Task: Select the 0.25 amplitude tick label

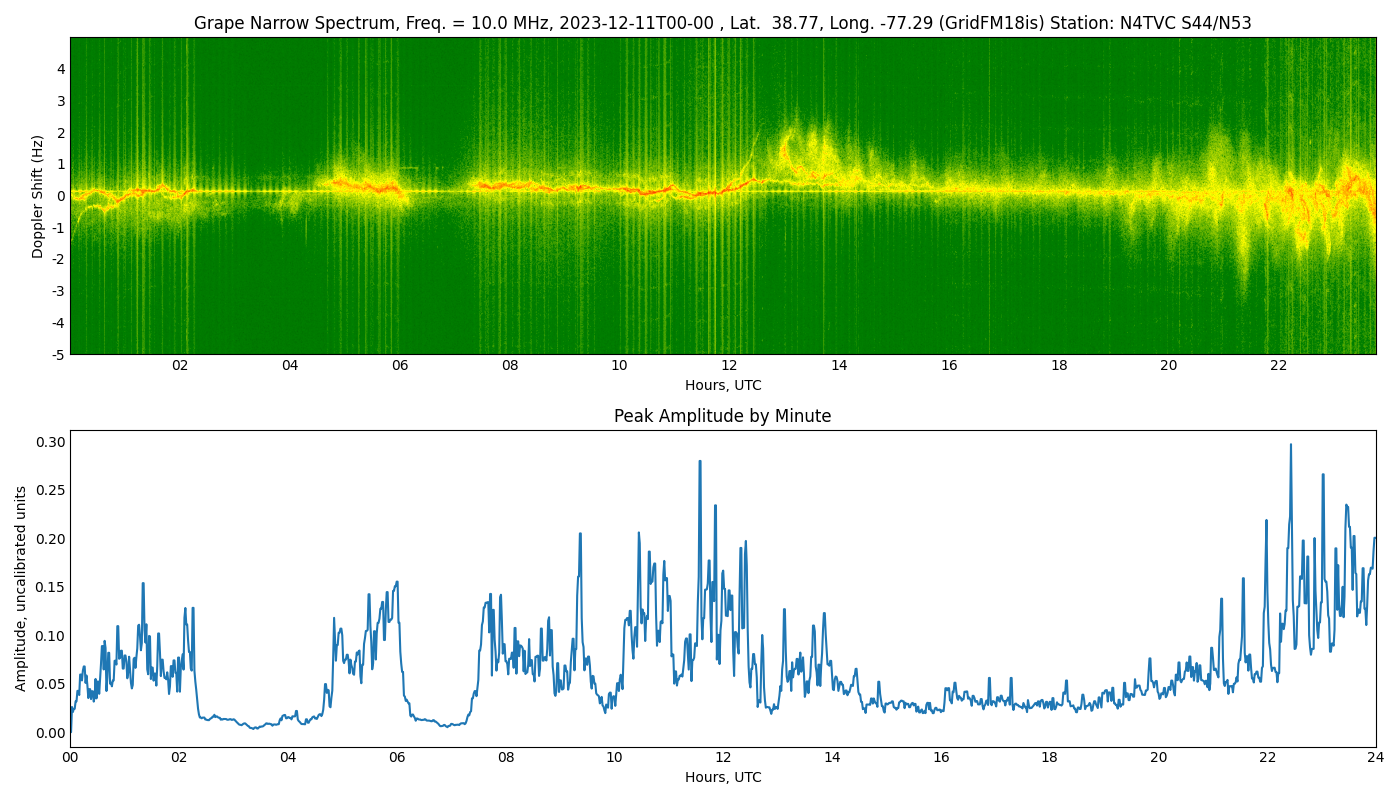Action: coord(51,490)
